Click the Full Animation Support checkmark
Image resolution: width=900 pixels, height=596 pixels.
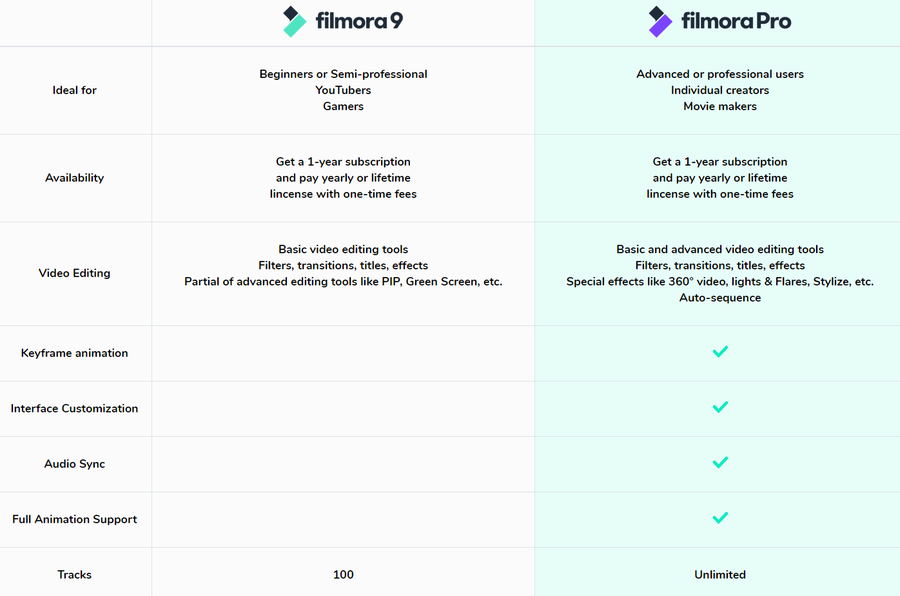coord(720,518)
